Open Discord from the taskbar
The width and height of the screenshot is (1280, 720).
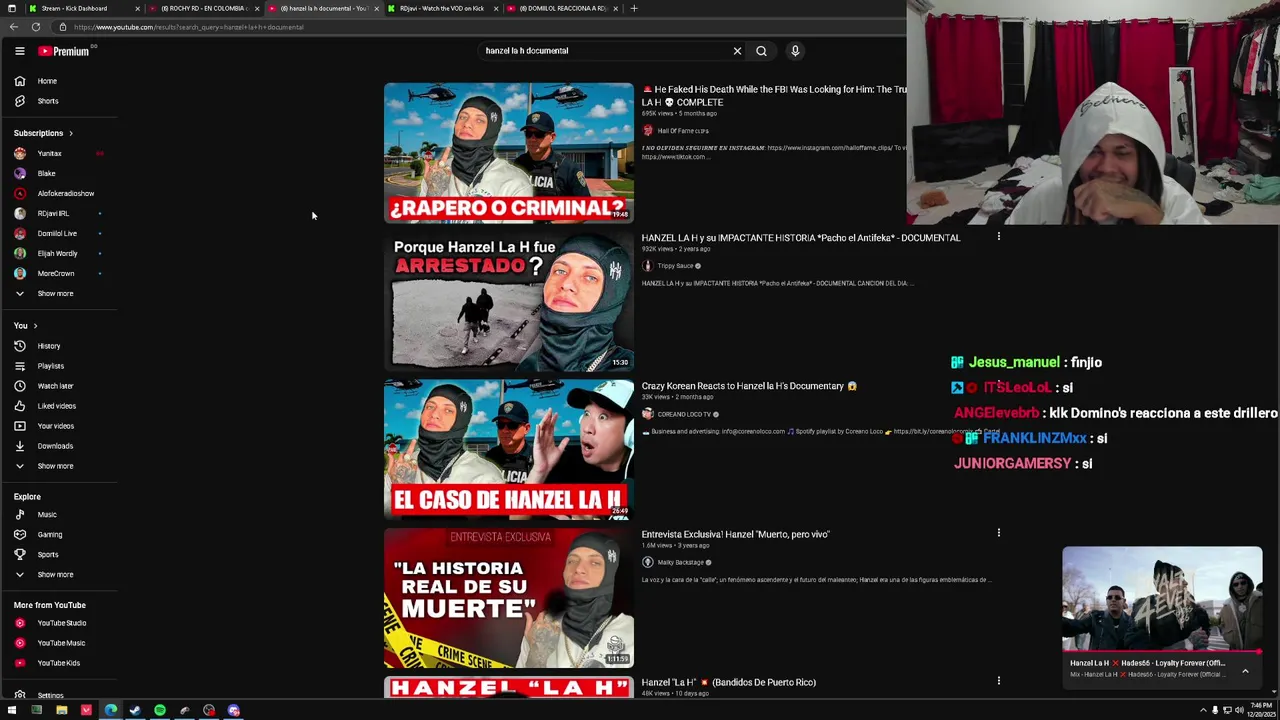pos(233,711)
